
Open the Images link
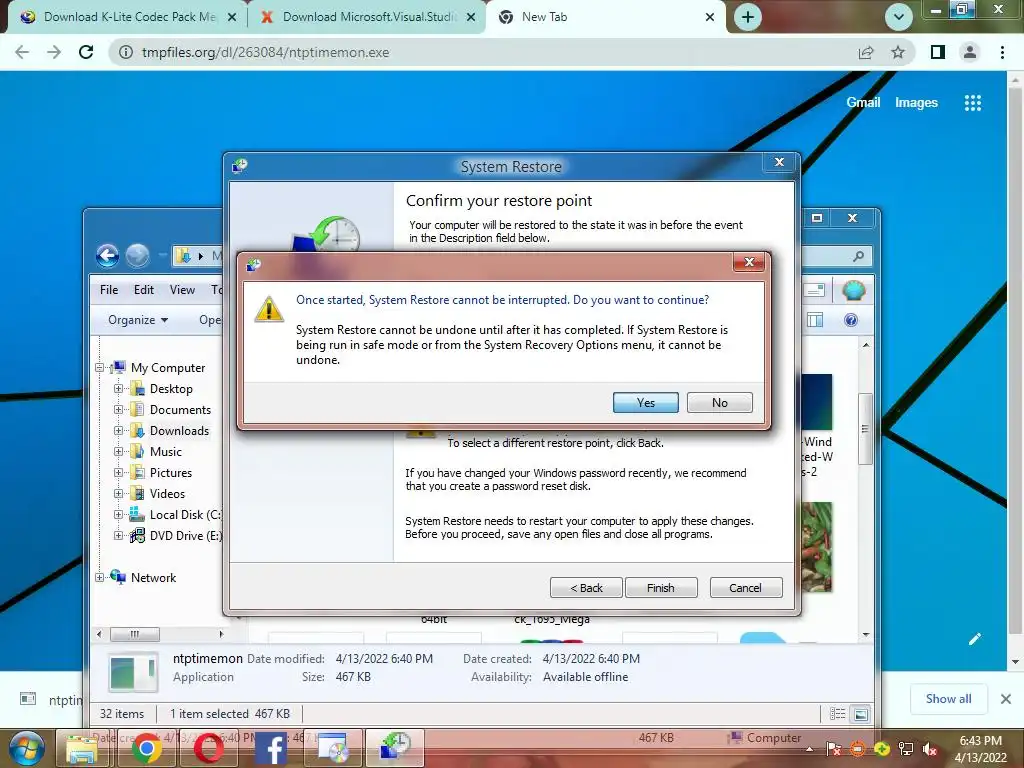(x=916, y=103)
